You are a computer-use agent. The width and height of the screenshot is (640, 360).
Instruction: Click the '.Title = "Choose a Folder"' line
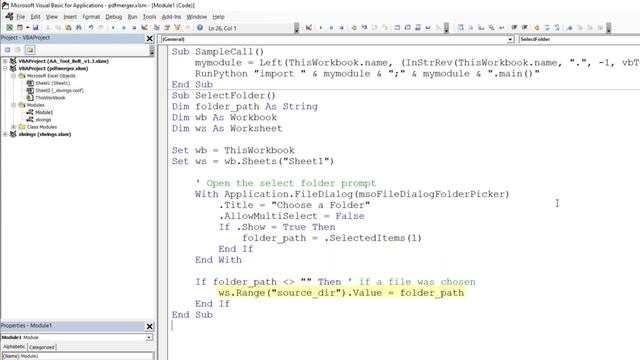point(294,205)
